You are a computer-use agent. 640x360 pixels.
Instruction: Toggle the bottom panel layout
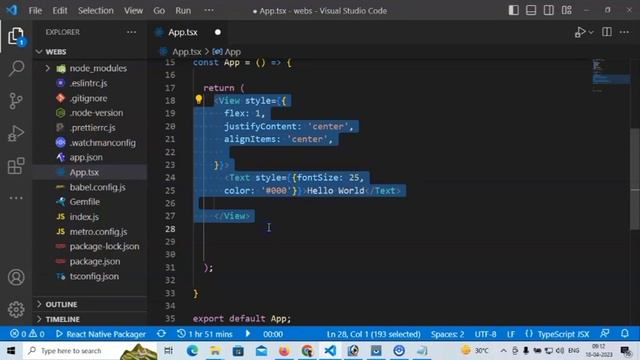[531, 10]
